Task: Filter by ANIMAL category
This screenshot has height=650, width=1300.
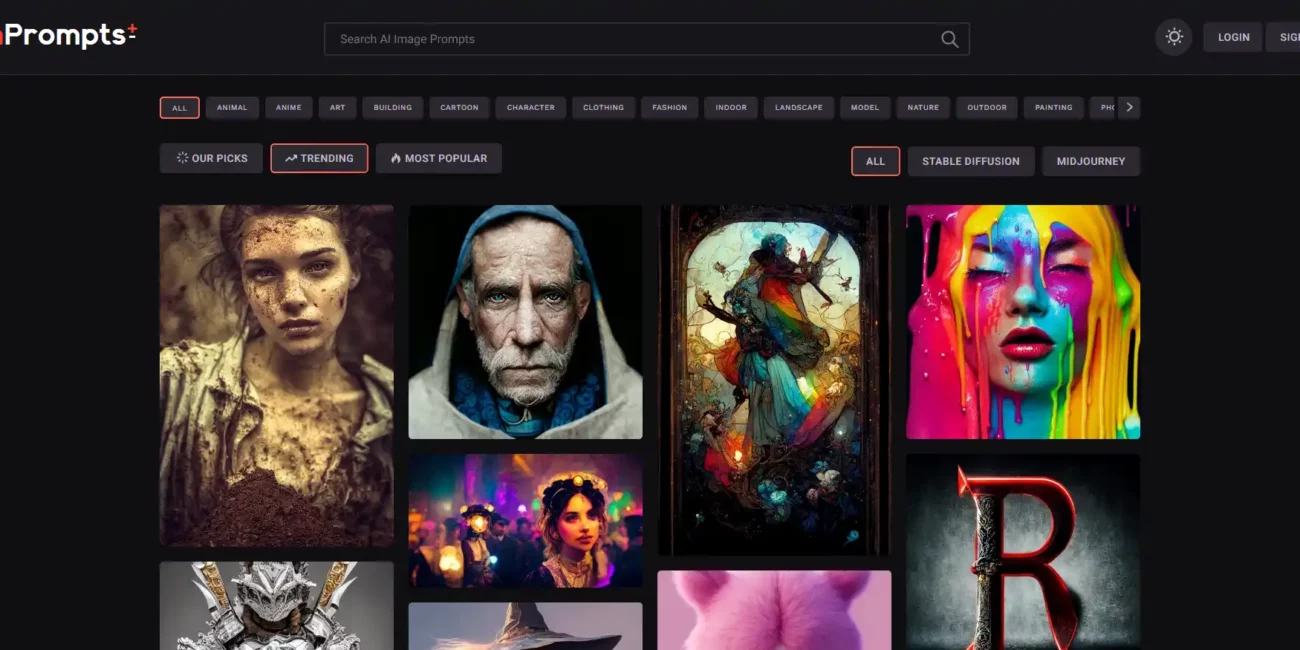Action: coord(232,108)
